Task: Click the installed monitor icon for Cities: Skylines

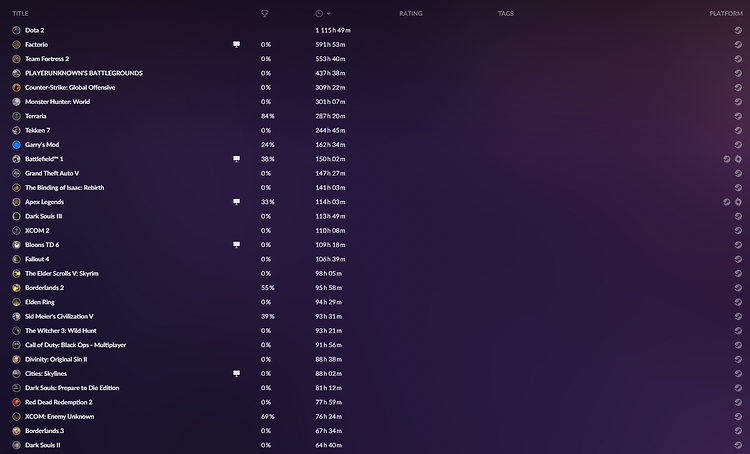Action: 236,373
